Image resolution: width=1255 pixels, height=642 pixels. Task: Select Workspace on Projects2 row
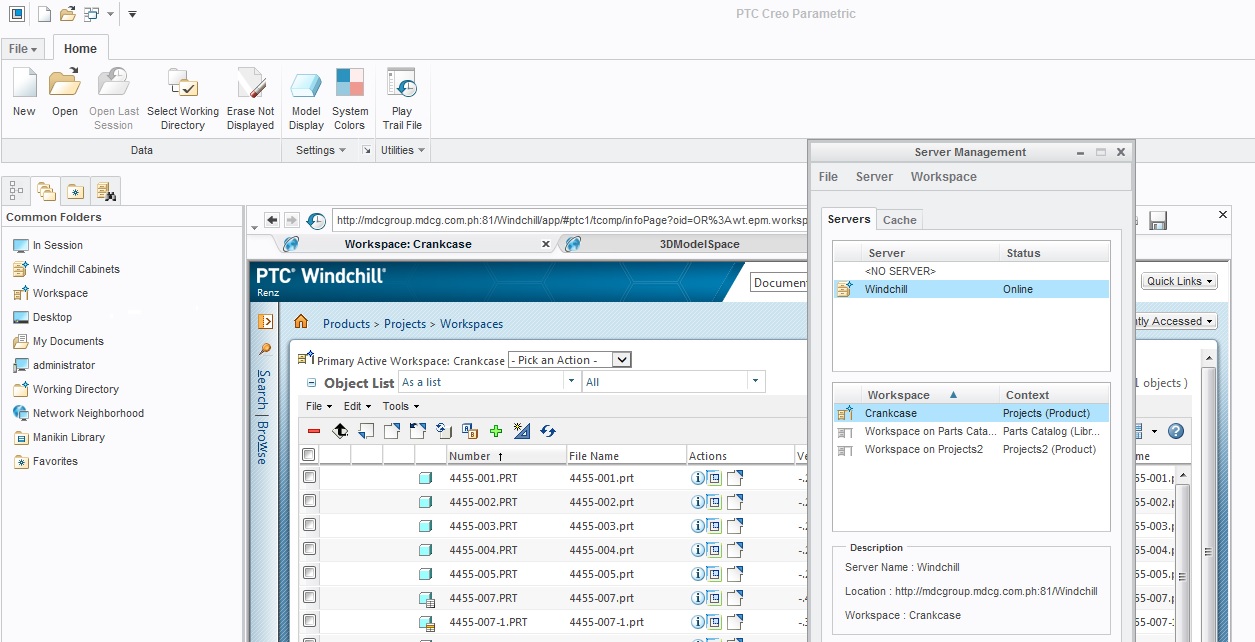coord(971,449)
